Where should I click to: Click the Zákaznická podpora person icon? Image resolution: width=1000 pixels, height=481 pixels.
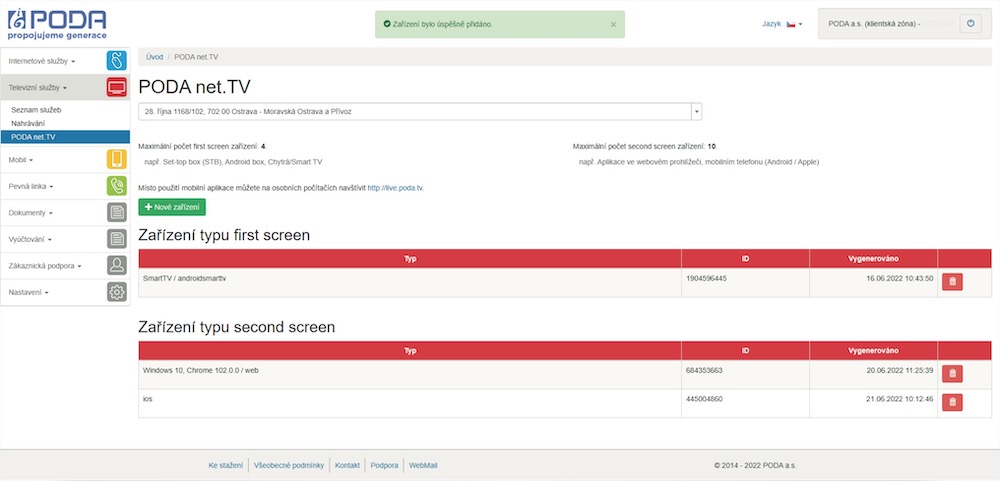point(117,265)
